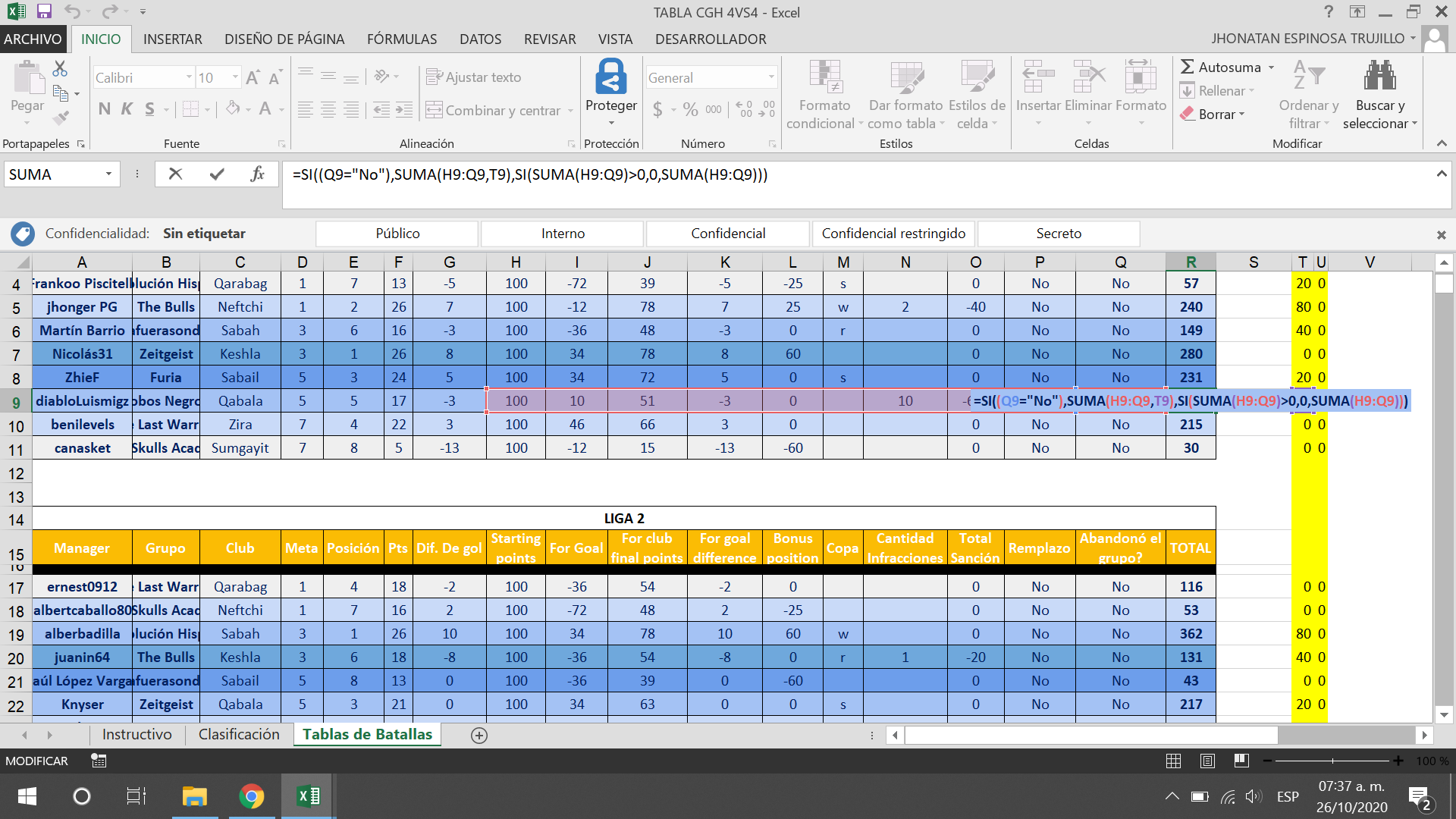The width and height of the screenshot is (1456, 819).
Task: Click the vertical scrollbar down arrow
Action: click(x=1444, y=714)
